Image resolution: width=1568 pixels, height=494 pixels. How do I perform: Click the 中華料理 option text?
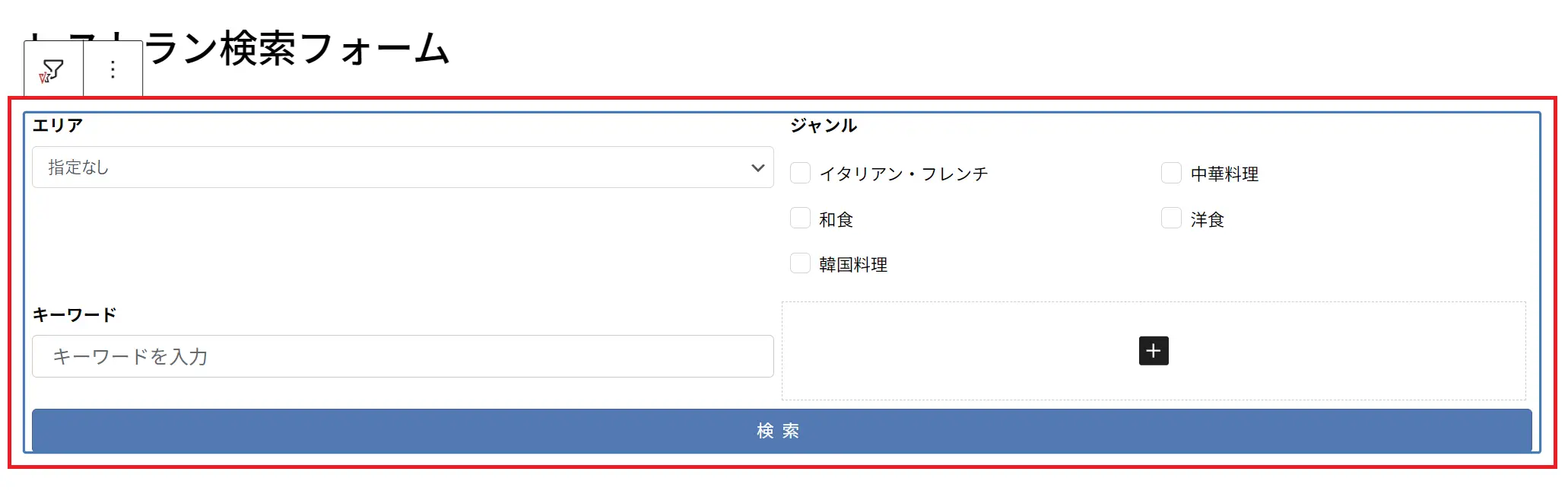click(1224, 174)
